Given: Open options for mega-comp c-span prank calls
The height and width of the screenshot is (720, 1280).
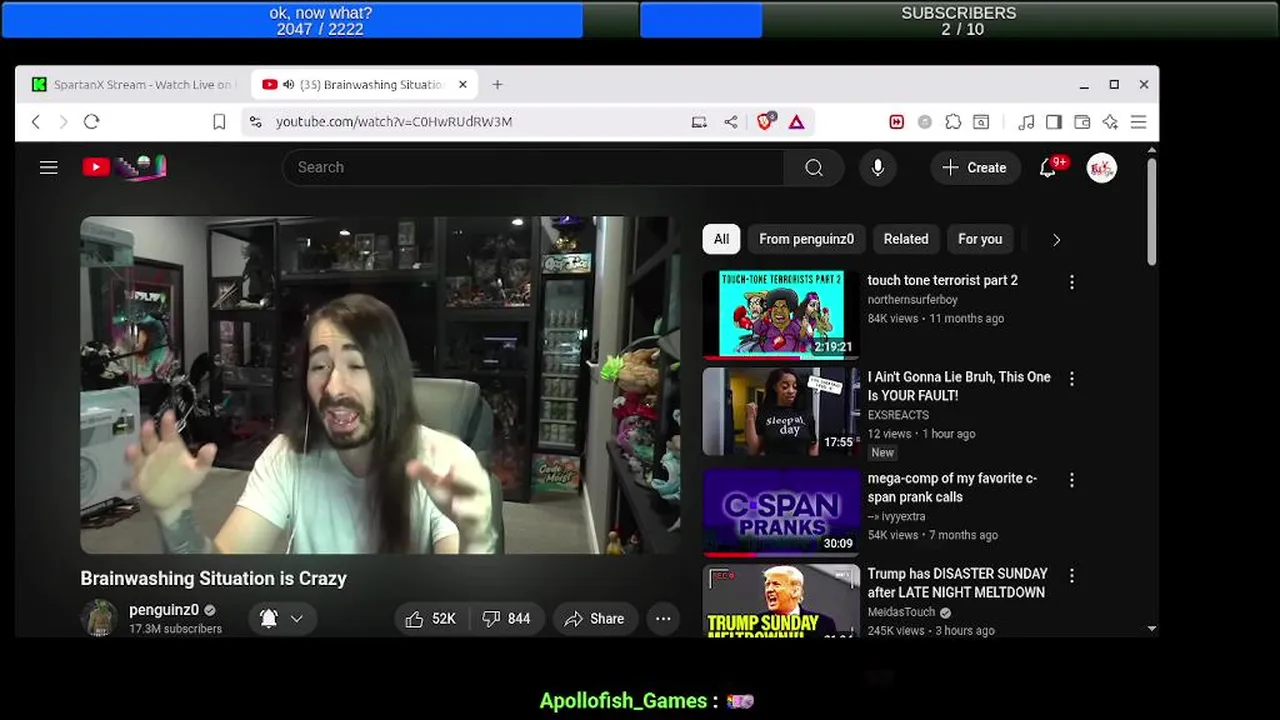Looking at the screenshot, I should click(x=1071, y=481).
